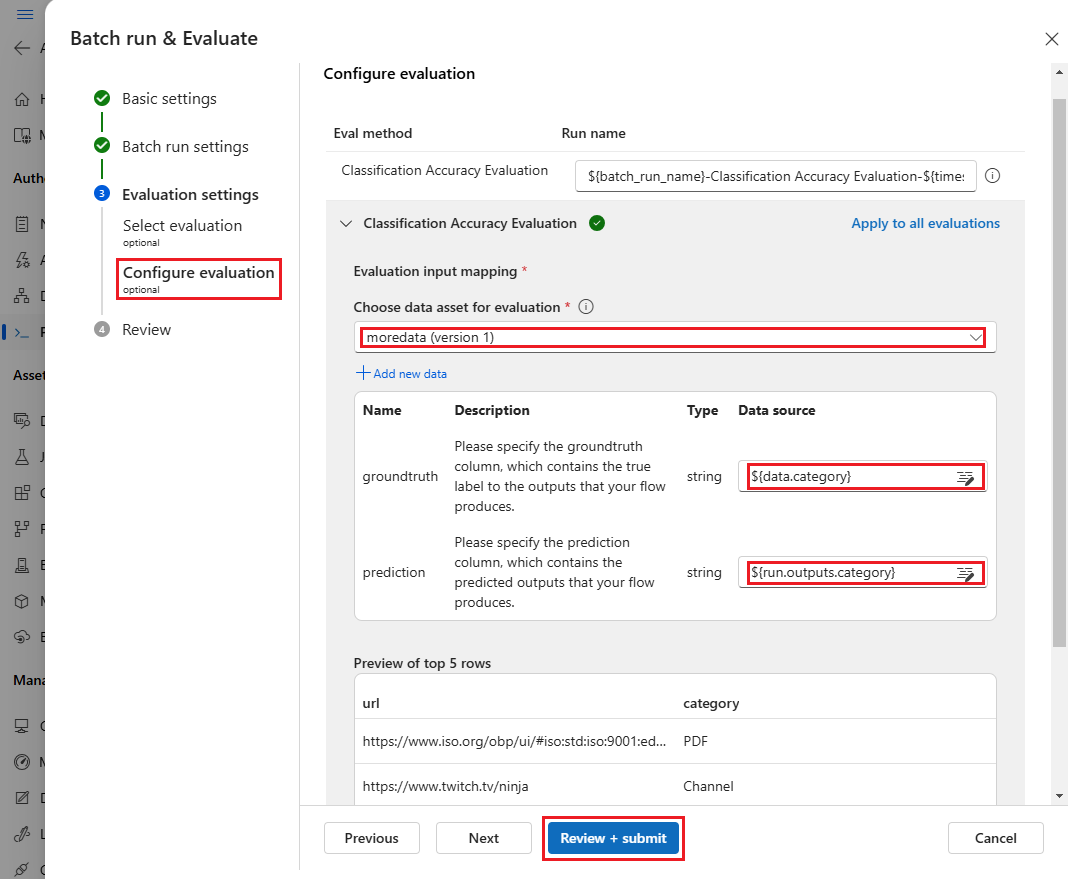Viewport: 1089px width, 879px height.
Task: Open data picker icon in prediction source field
Action: (x=965, y=574)
